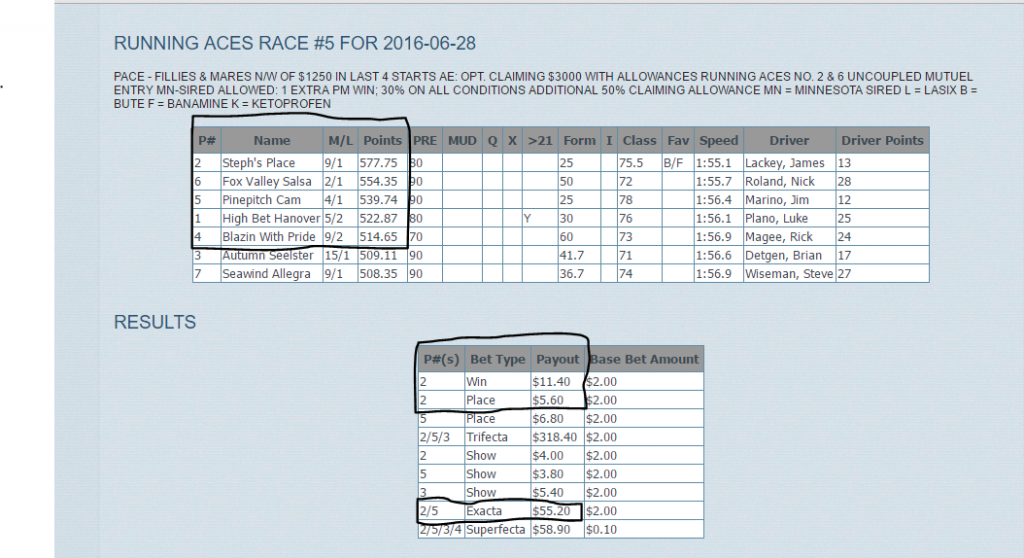Select horse name 'Blazin With Pride'
This screenshot has width=1024, height=558.
coord(268,237)
